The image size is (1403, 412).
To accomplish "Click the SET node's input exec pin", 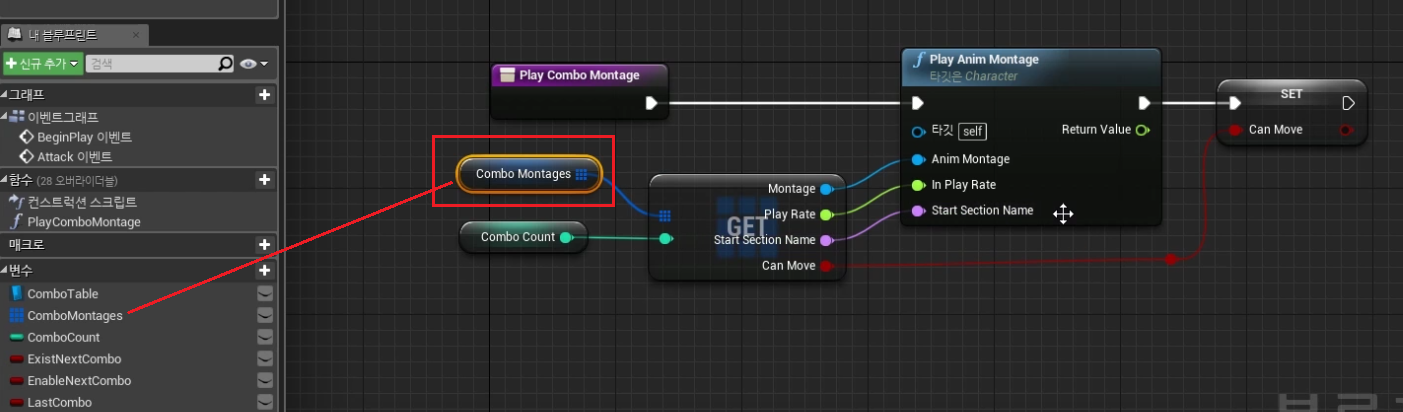I will click(x=1235, y=102).
